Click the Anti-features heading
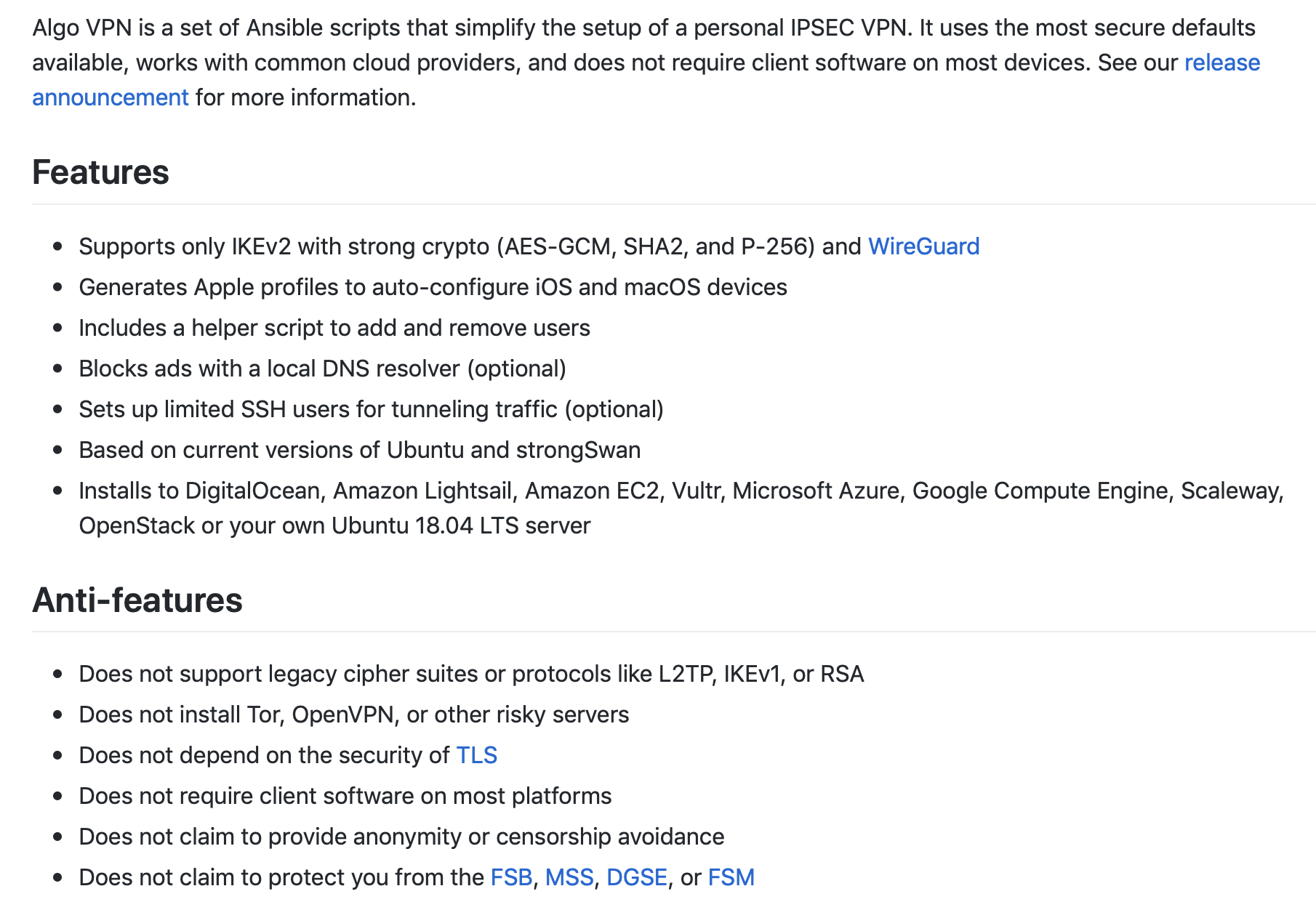1316x910 pixels. click(x=137, y=600)
